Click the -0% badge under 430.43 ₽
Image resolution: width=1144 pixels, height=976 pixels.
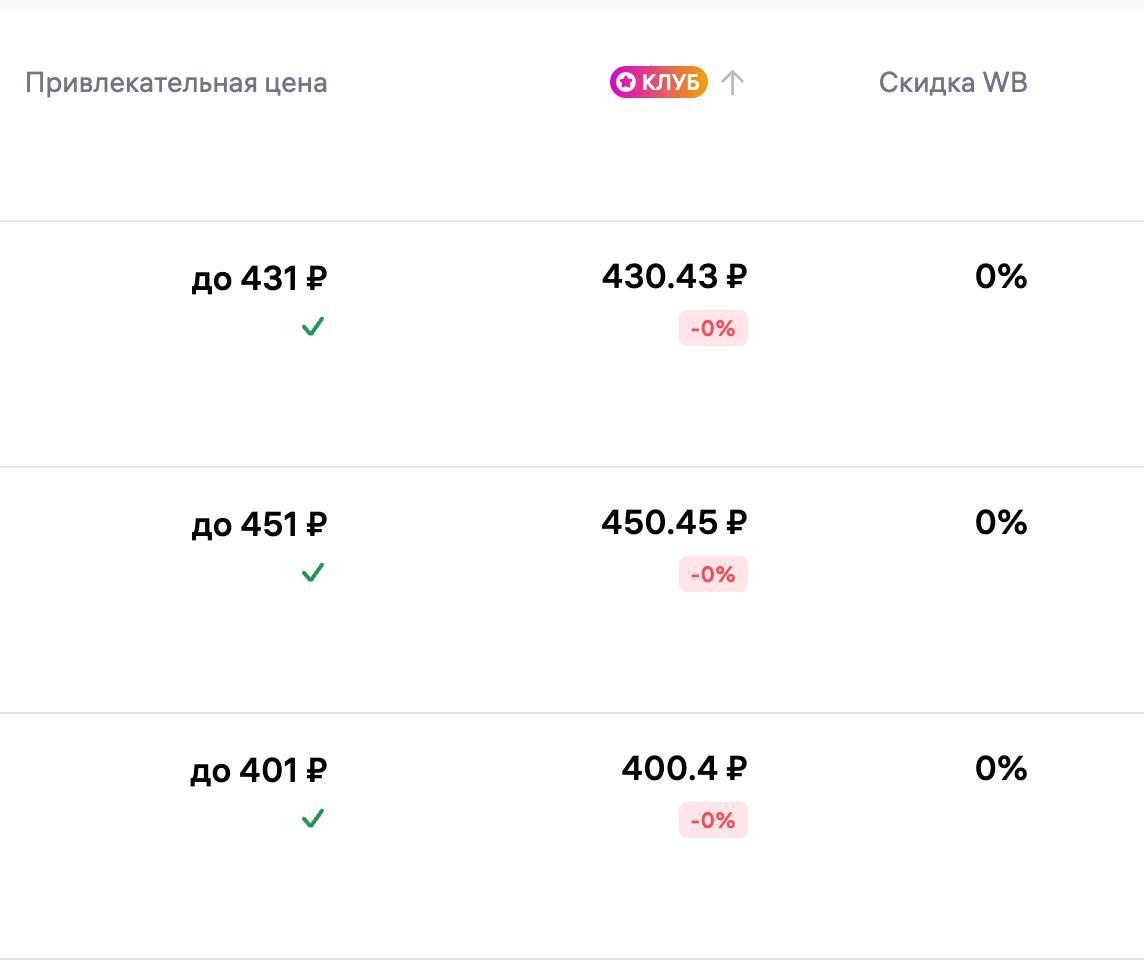tap(713, 328)
